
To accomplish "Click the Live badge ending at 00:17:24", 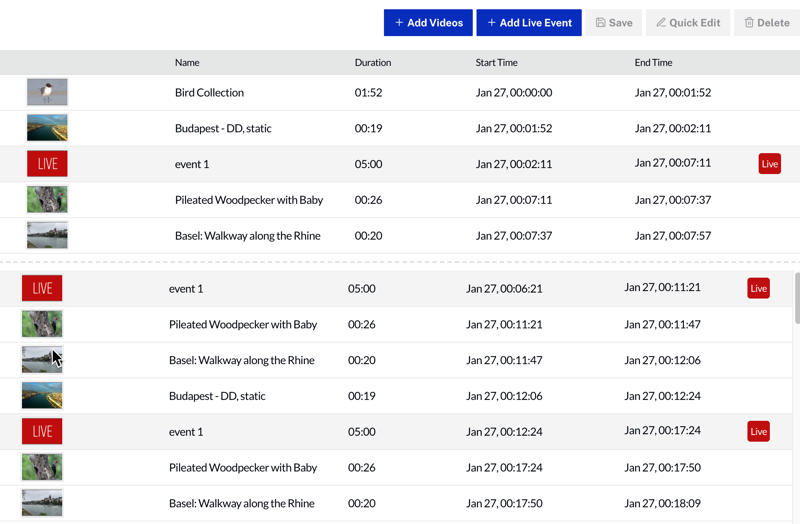I will coord(759,432).
